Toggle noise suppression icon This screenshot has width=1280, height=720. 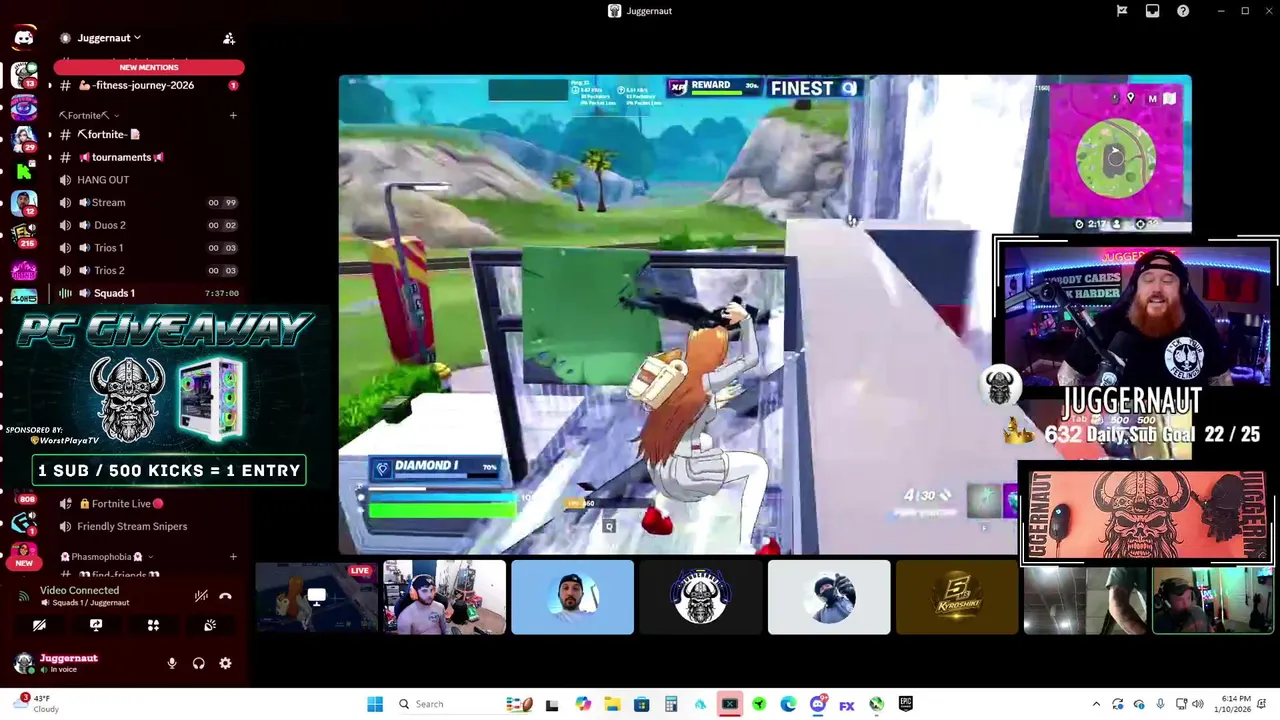click(x=201, y=596)
